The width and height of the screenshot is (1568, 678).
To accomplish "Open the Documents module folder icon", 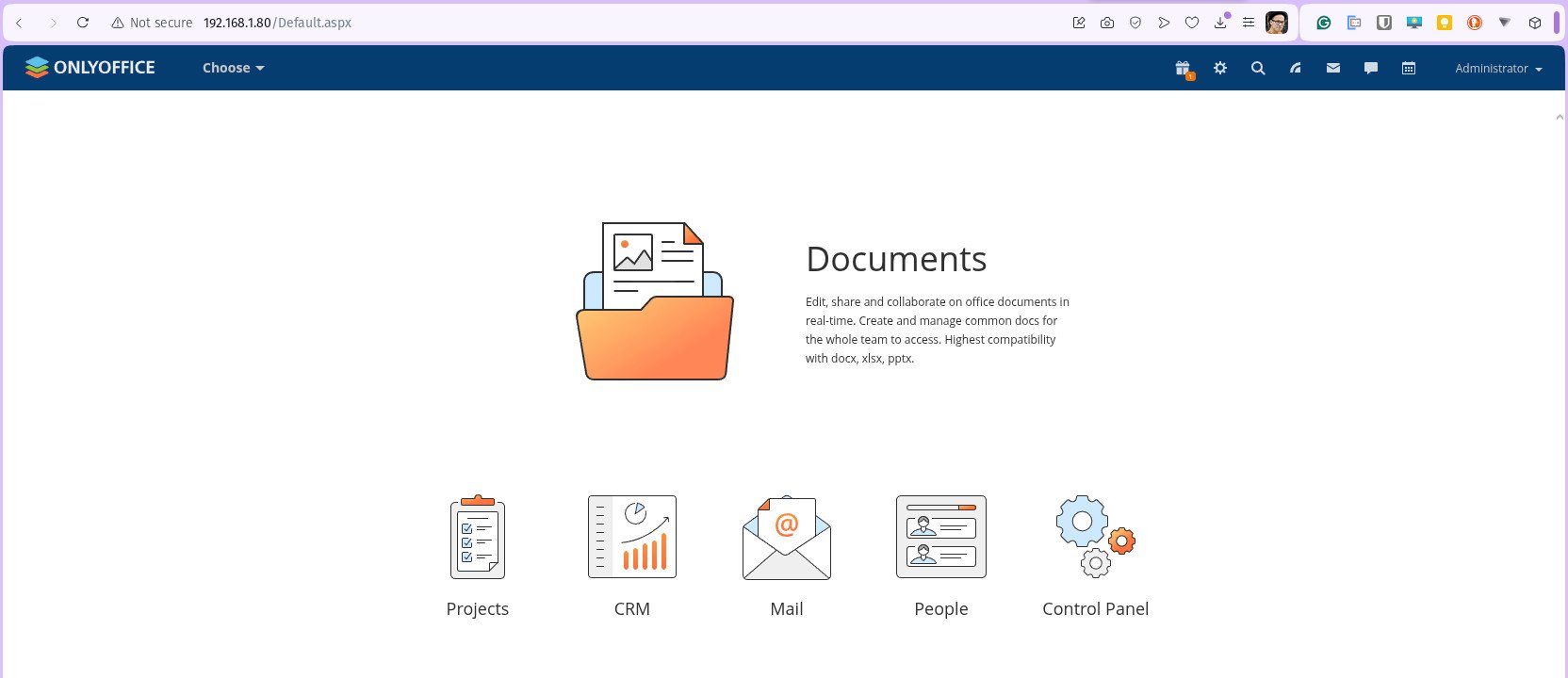I will coord(655,301).
